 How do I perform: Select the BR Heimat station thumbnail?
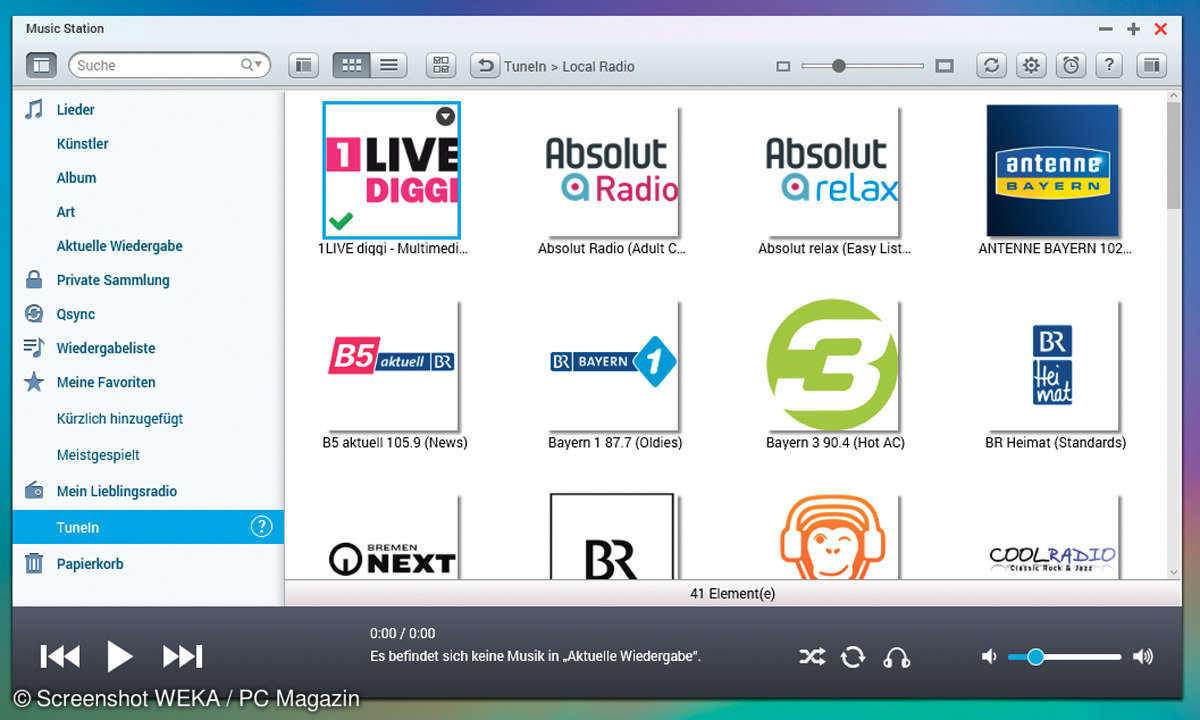point(1052,364)
